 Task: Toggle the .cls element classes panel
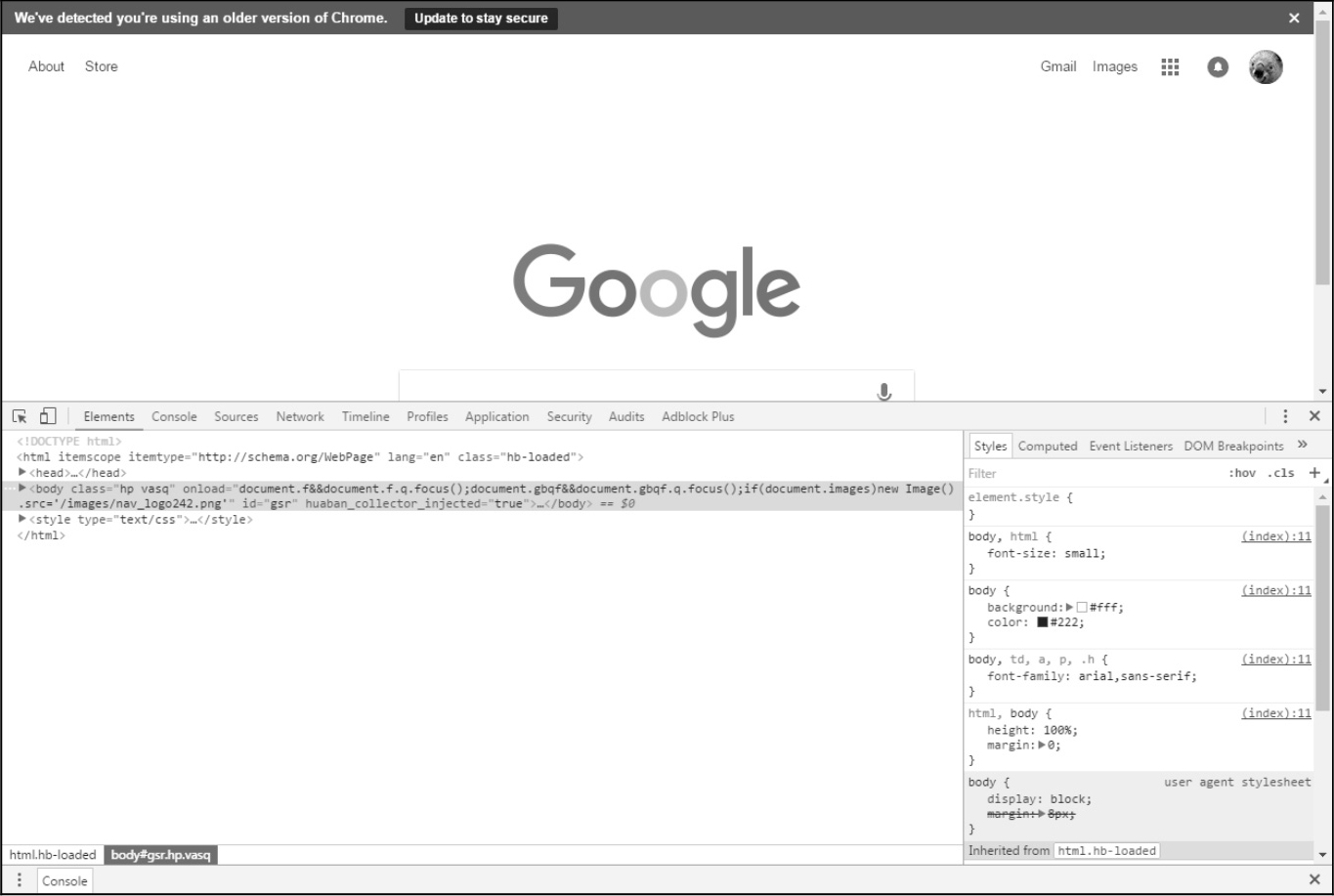tap(1280, 473)
